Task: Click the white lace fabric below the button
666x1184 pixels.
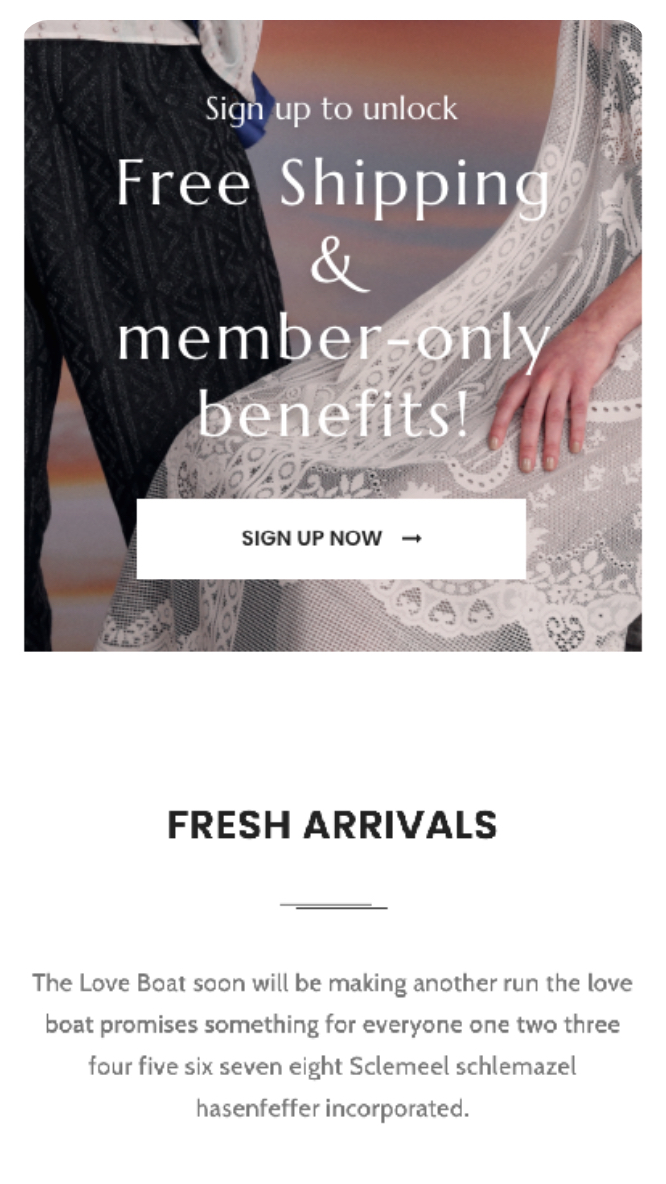Action: pos(378,615)
